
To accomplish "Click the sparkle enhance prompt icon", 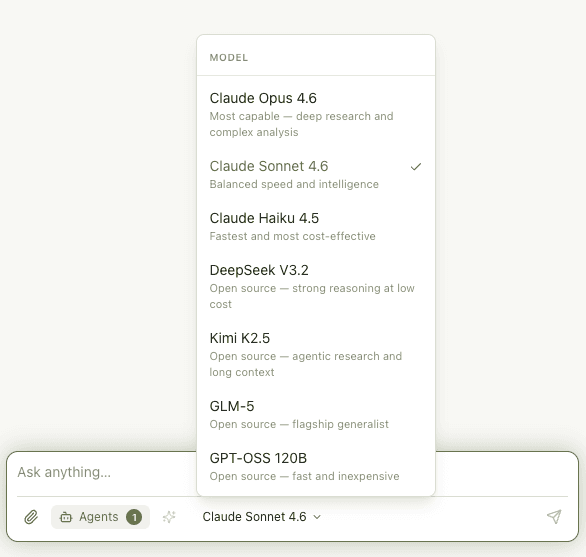I will [x=169, y=517].
